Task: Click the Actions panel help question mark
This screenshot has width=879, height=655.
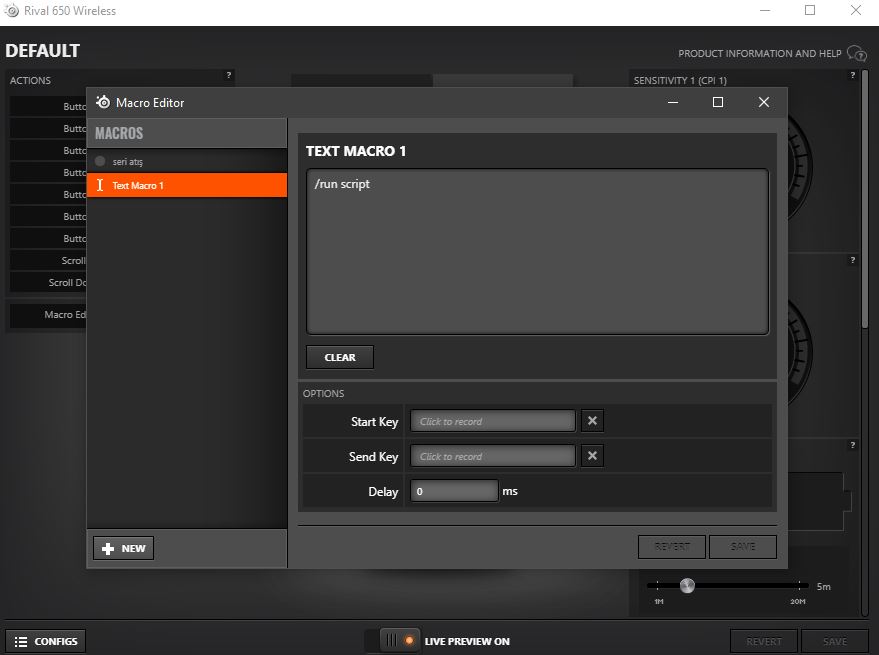Action: pos(229,75)
